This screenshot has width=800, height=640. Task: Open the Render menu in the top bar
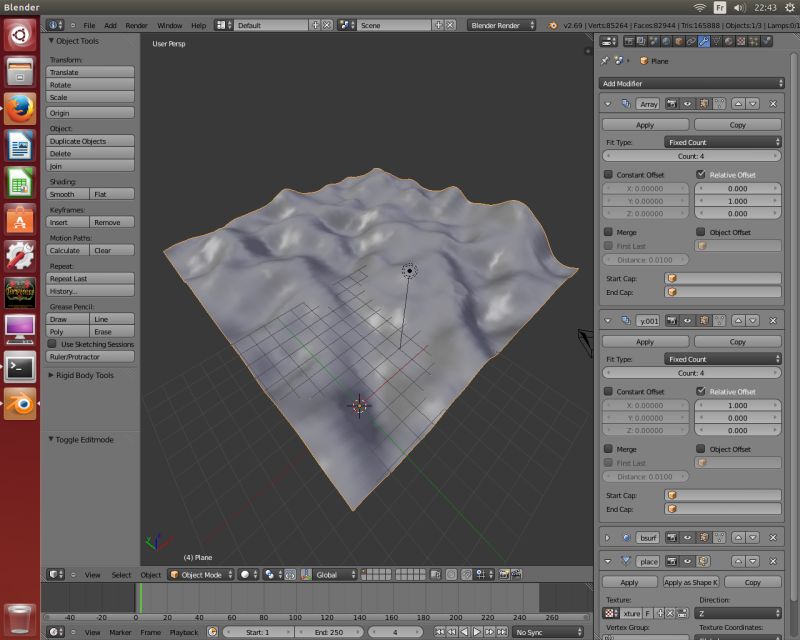[x=136, y=25]
